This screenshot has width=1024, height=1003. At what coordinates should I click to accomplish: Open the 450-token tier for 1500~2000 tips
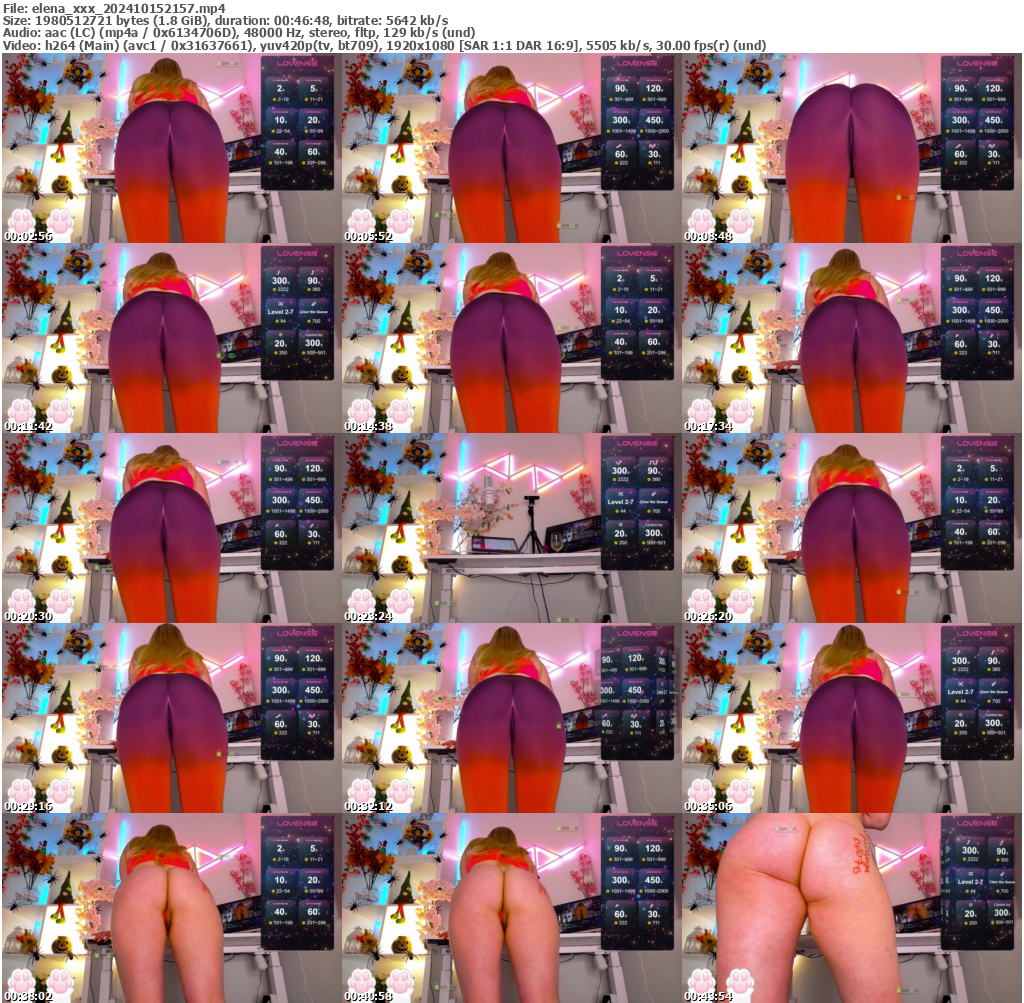point(993,120)
